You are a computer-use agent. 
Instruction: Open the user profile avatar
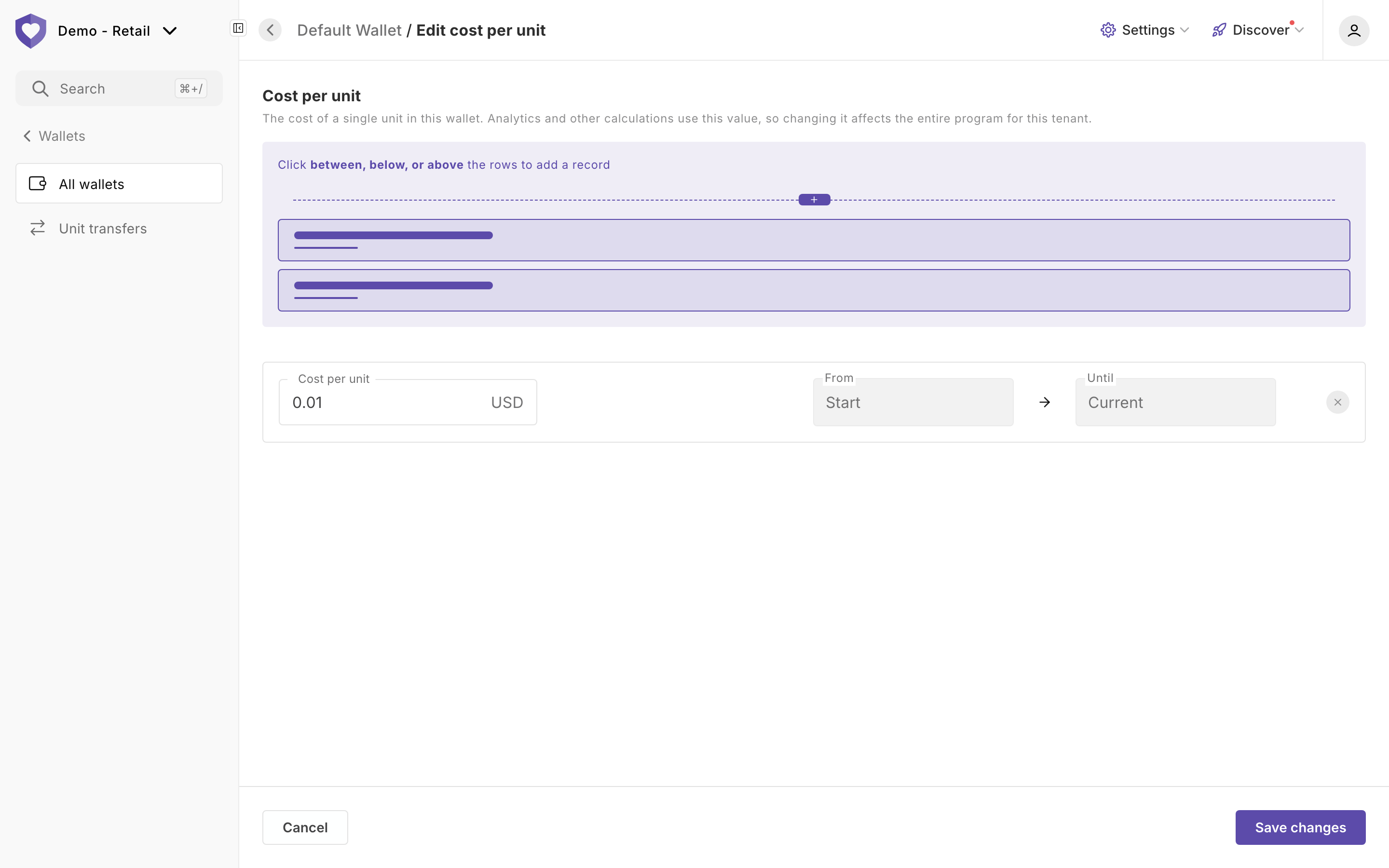pos(1354,30)
